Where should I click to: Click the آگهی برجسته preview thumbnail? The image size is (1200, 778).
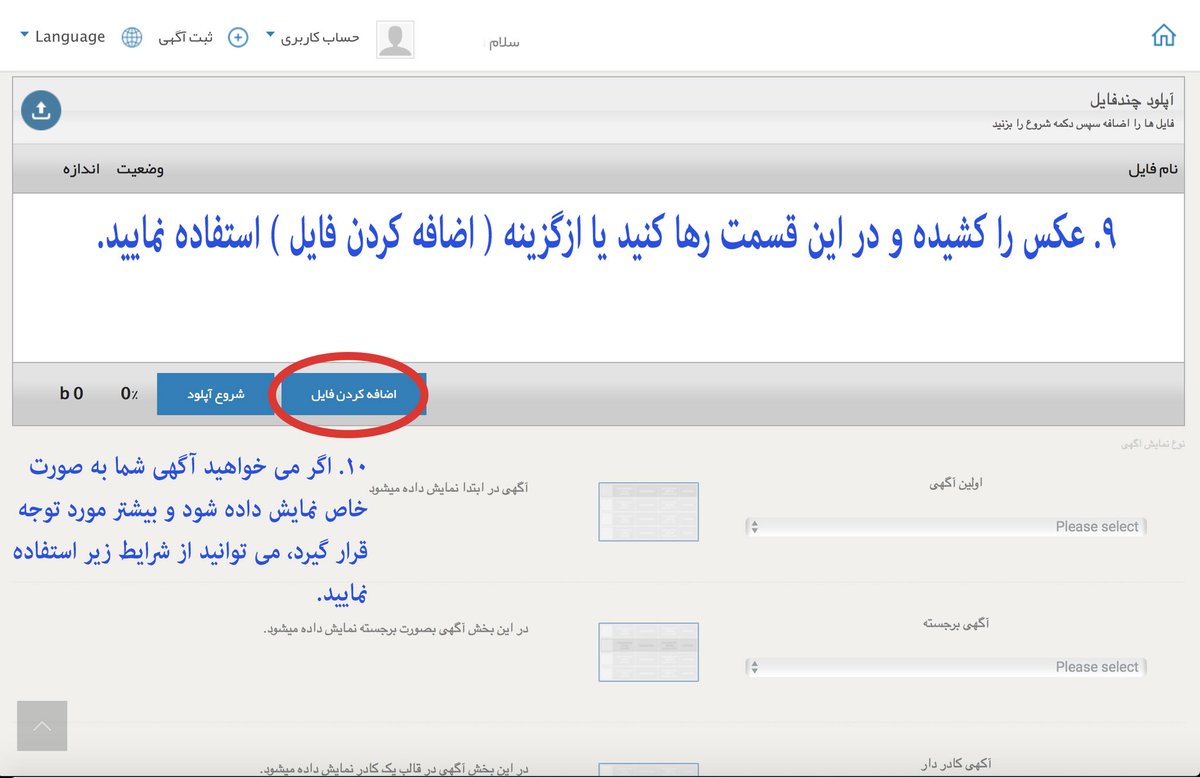pyautogui.click(x=649, y=652)
